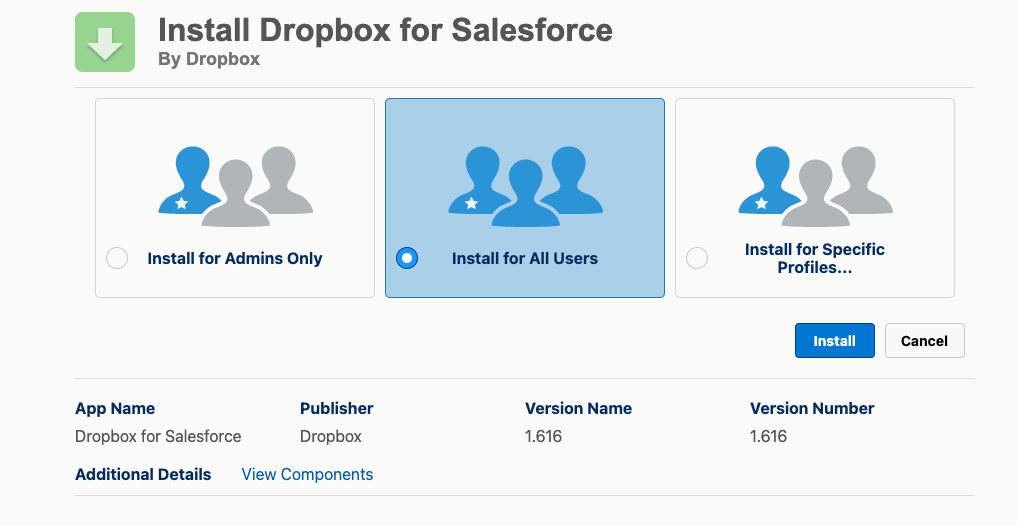Click the All Users blue group icon
The height and width of the screenshot is (526, 1017).
525,186
